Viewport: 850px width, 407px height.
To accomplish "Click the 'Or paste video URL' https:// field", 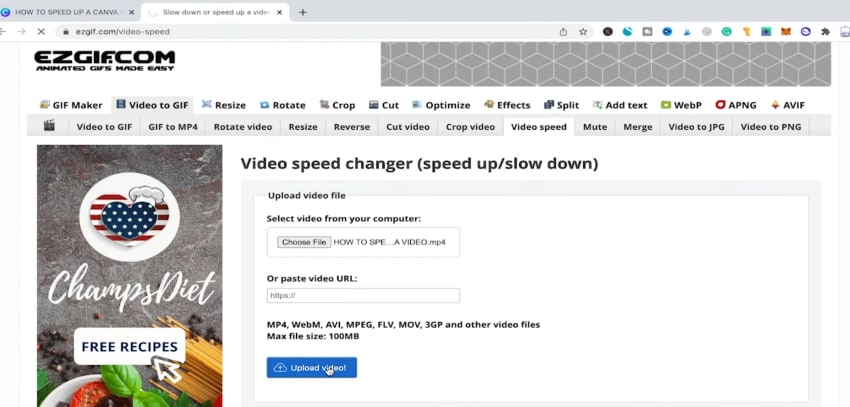I will (363, 295).
